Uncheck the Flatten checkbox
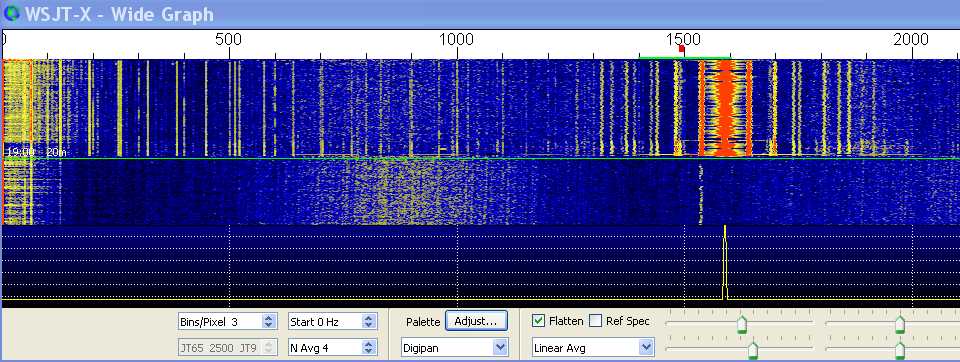The width and height of the screenshot is (960, 362). pyautogui.click(x=539, y=321)
